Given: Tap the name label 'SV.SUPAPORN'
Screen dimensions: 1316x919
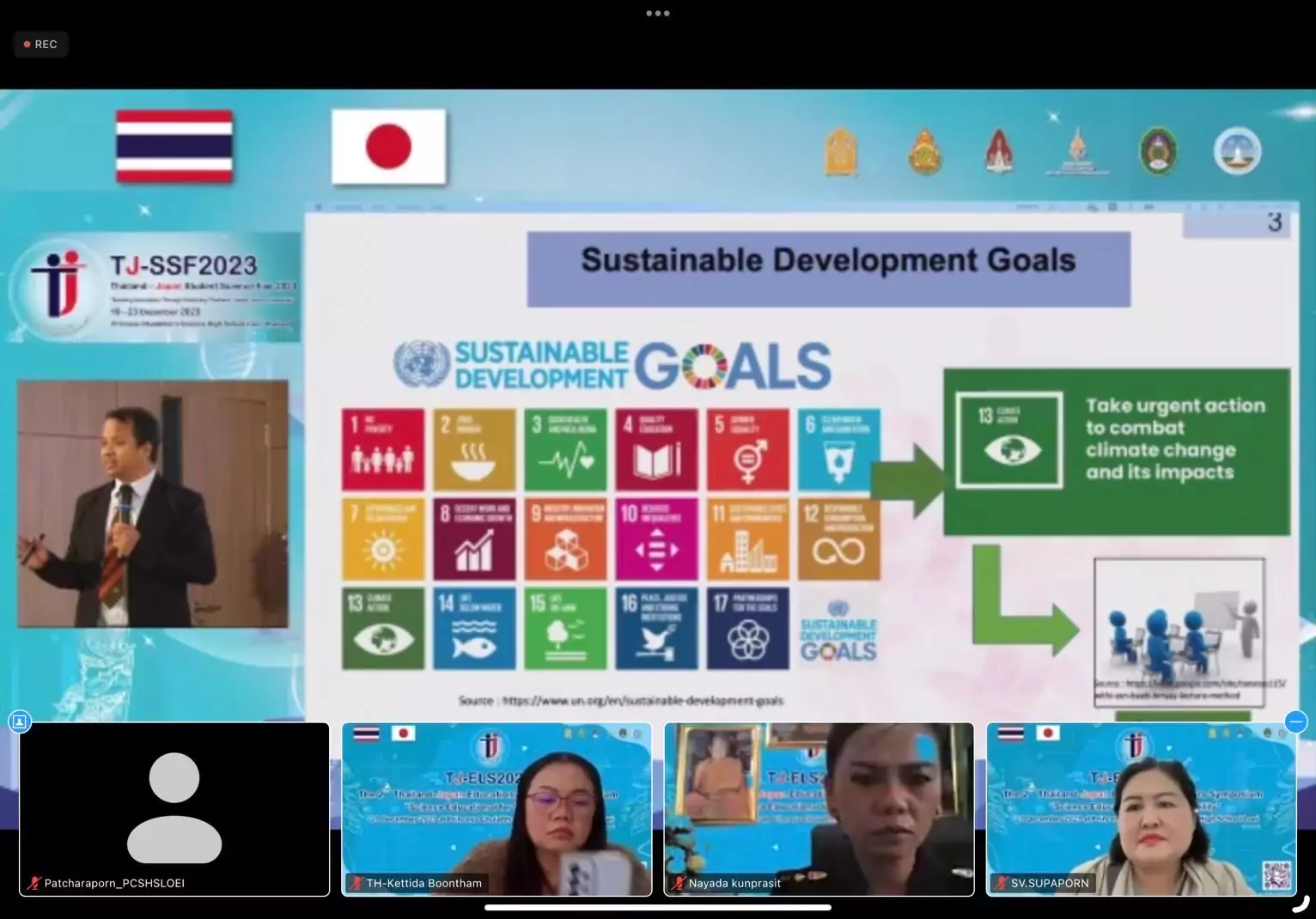Looking at the screenshot, I should click(1050, 883).
